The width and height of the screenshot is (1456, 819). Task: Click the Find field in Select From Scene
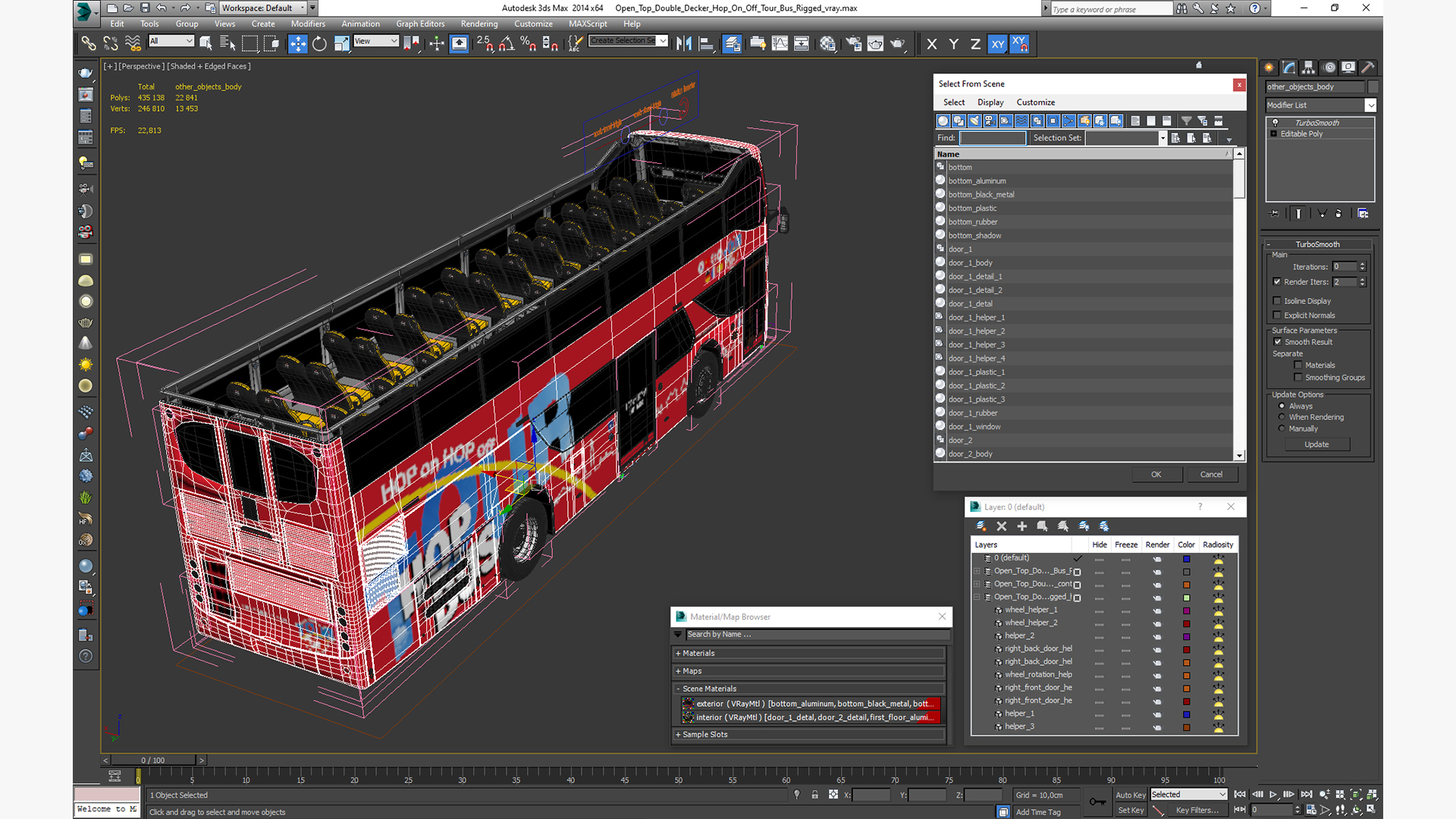pyautogui.click(x=993, y=138)
